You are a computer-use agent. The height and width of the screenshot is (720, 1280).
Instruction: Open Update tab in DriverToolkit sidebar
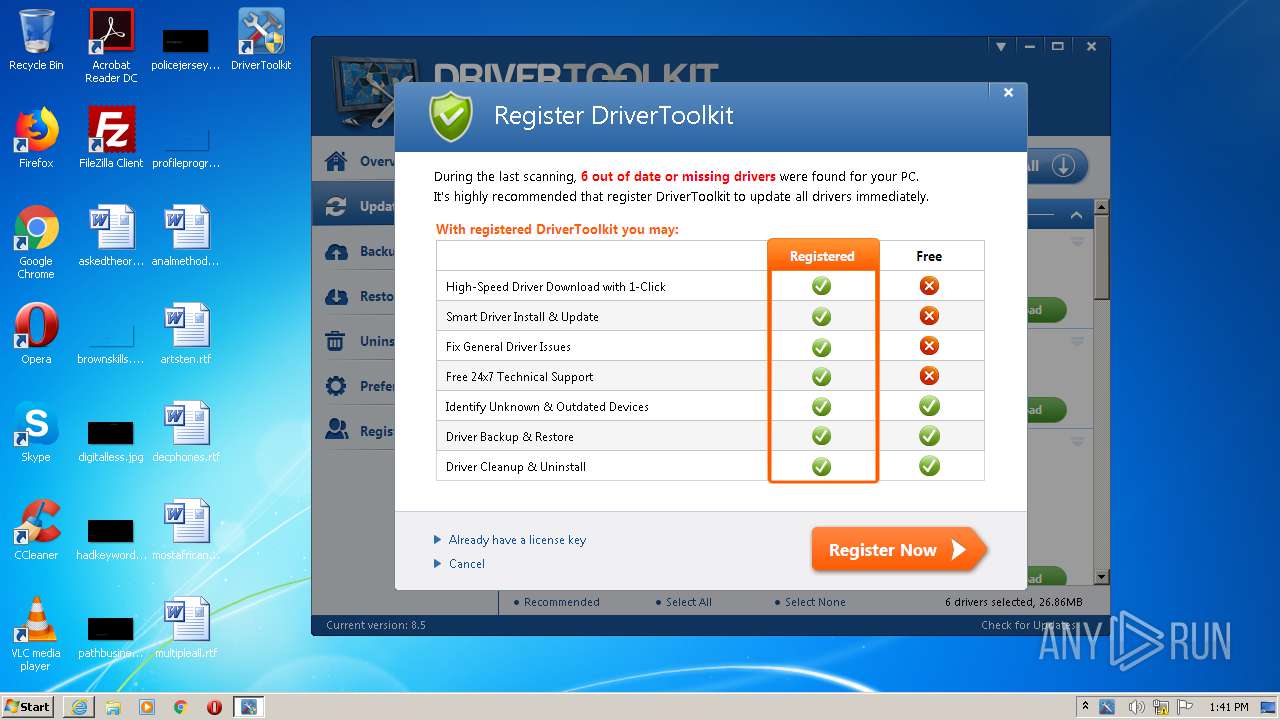coord(354,206)
